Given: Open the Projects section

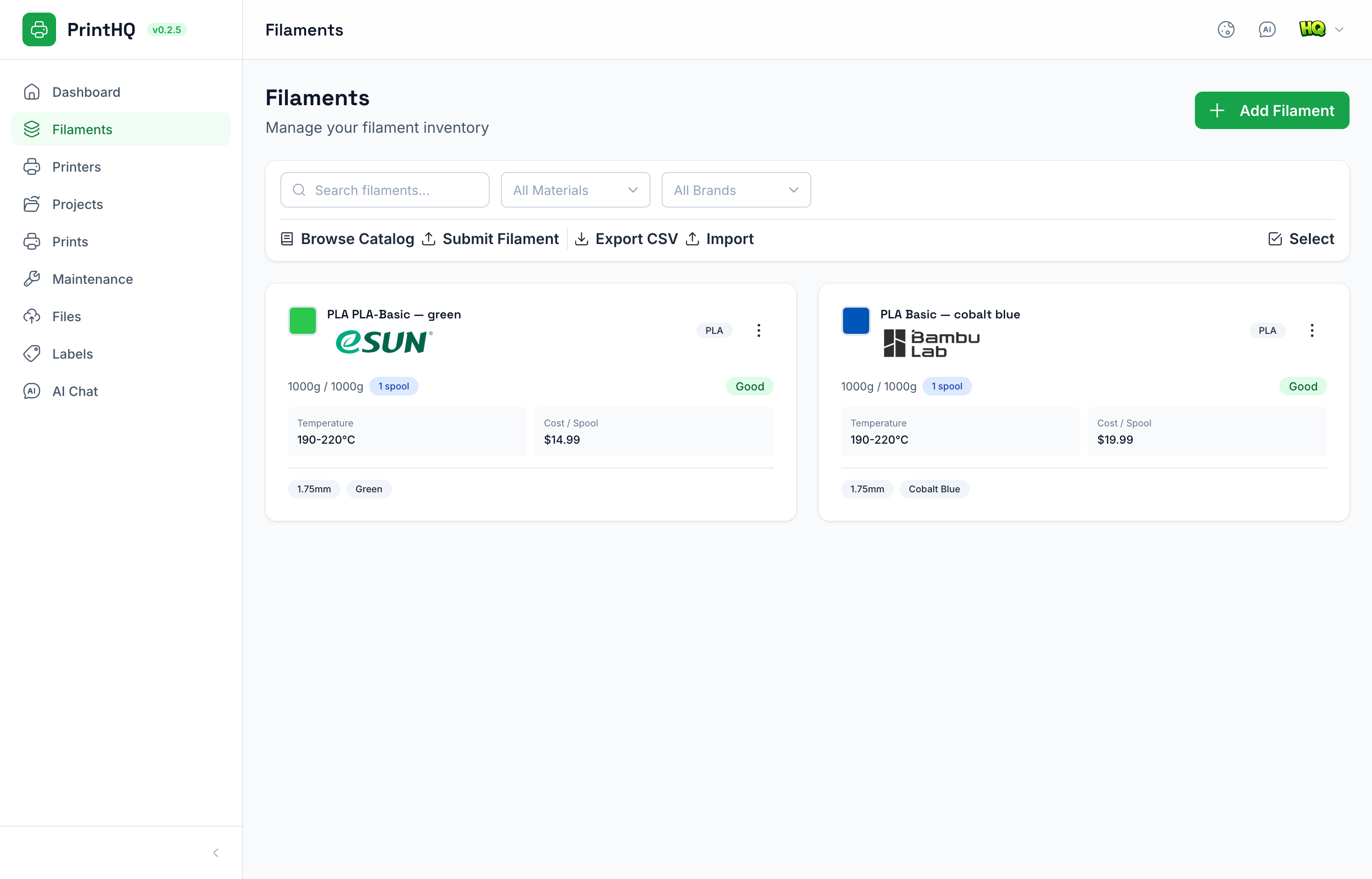Looking at the screenshot, I should pyautogui.click(x=77, y=204).
